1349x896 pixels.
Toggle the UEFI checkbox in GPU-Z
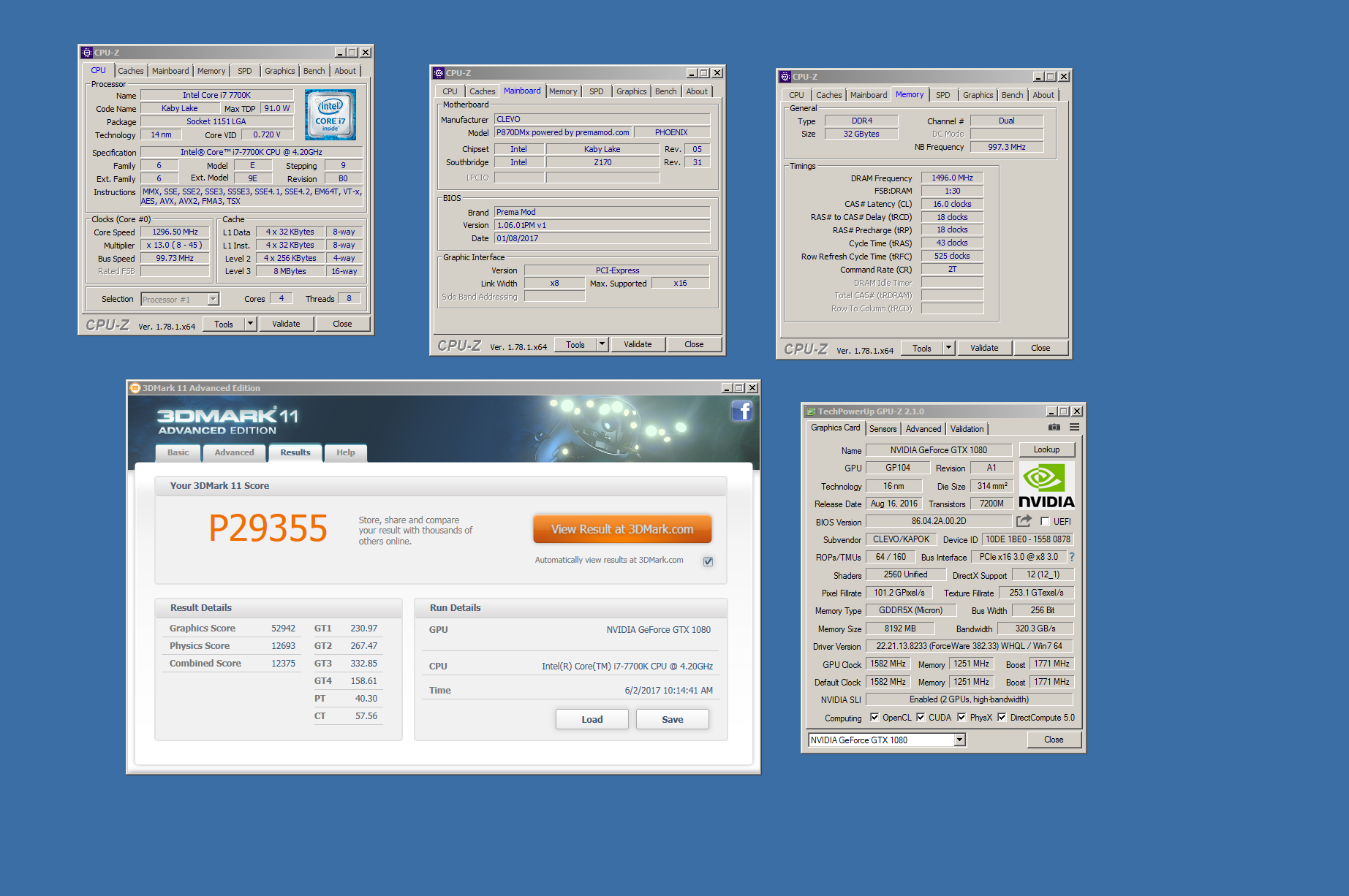(x=1045, y=522)
